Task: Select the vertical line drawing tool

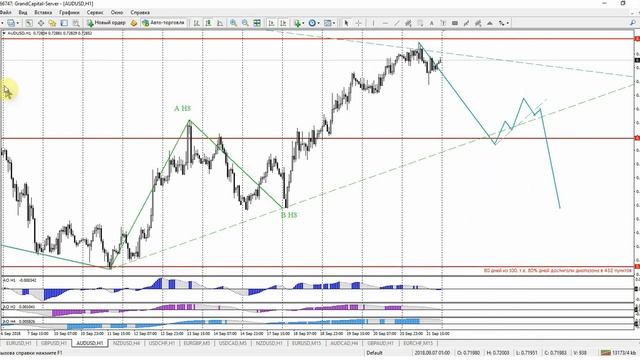Action: [373, 23]
